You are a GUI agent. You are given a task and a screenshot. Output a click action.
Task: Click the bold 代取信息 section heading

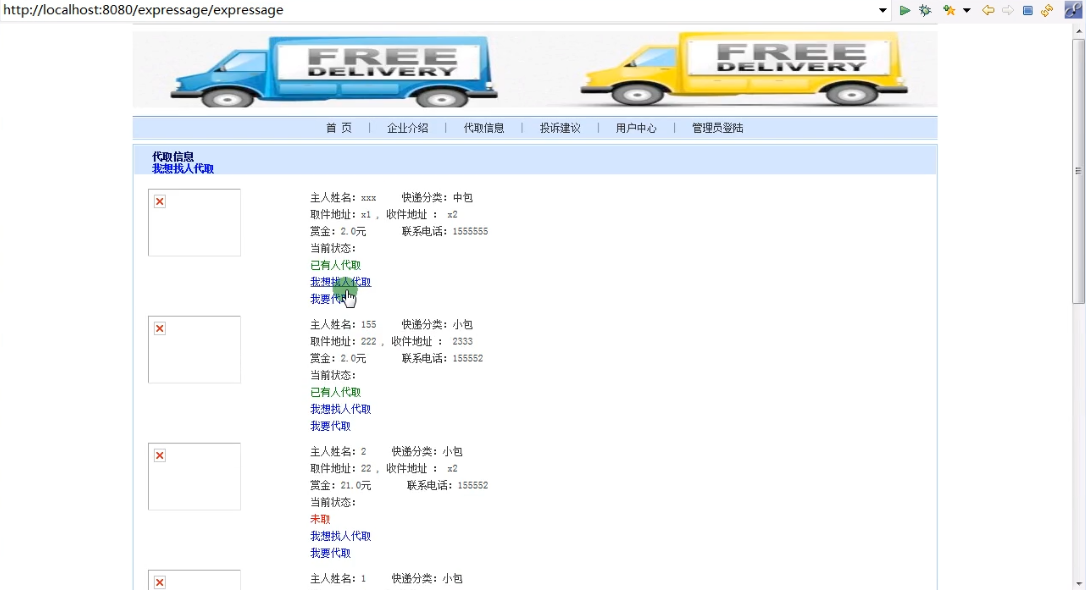click(173, 157)
